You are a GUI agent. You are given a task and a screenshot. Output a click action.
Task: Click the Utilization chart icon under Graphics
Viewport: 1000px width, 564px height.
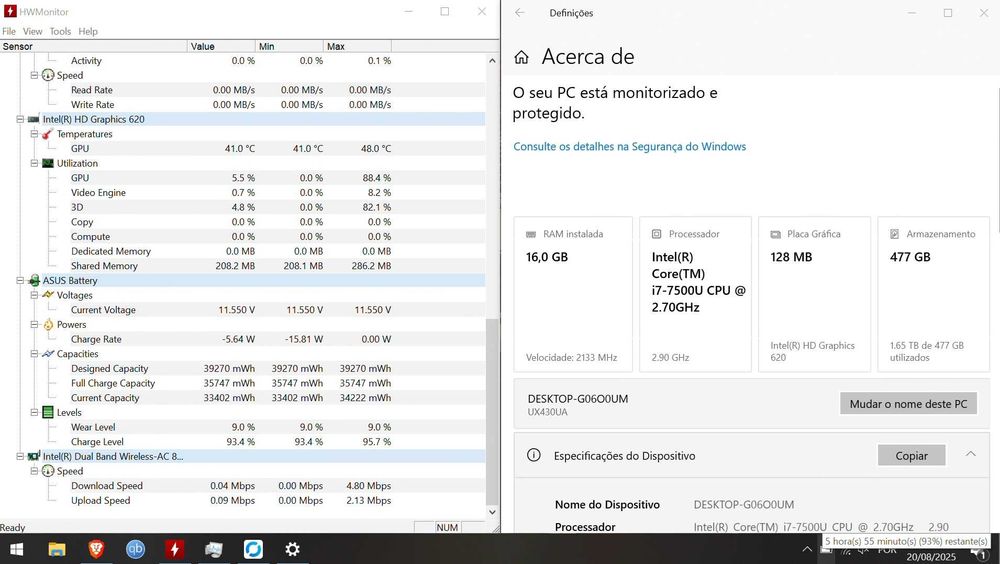(47, 163)
